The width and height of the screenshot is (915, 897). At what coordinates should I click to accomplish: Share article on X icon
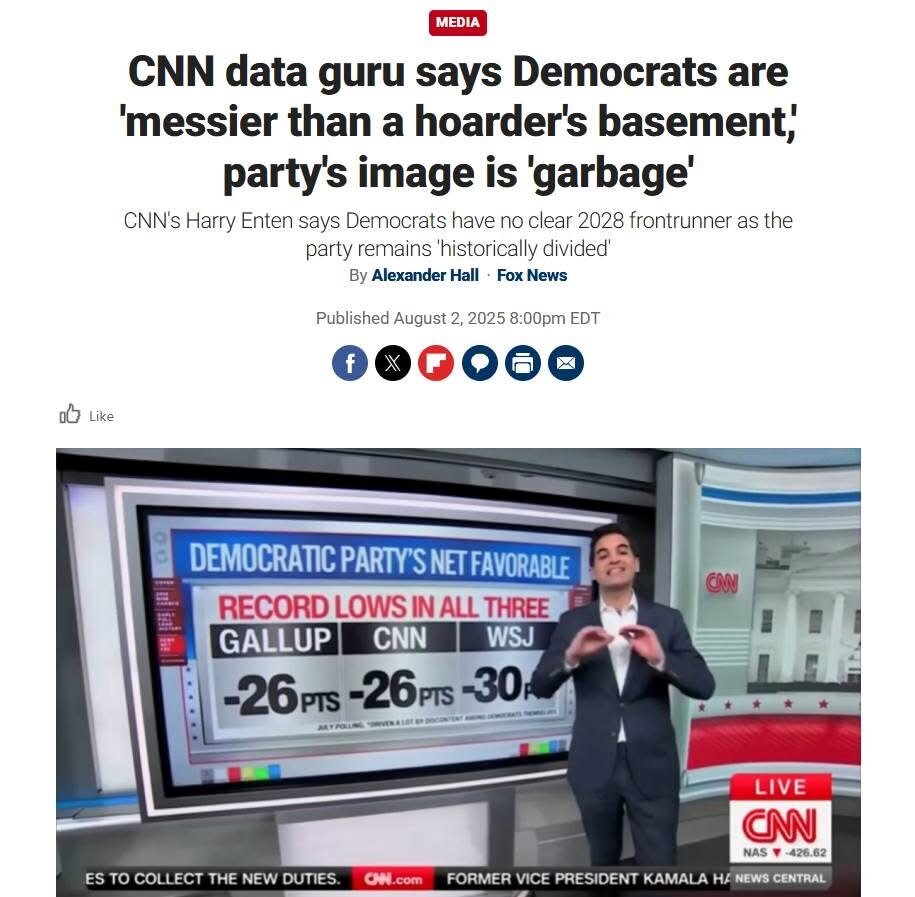point(393,363)
